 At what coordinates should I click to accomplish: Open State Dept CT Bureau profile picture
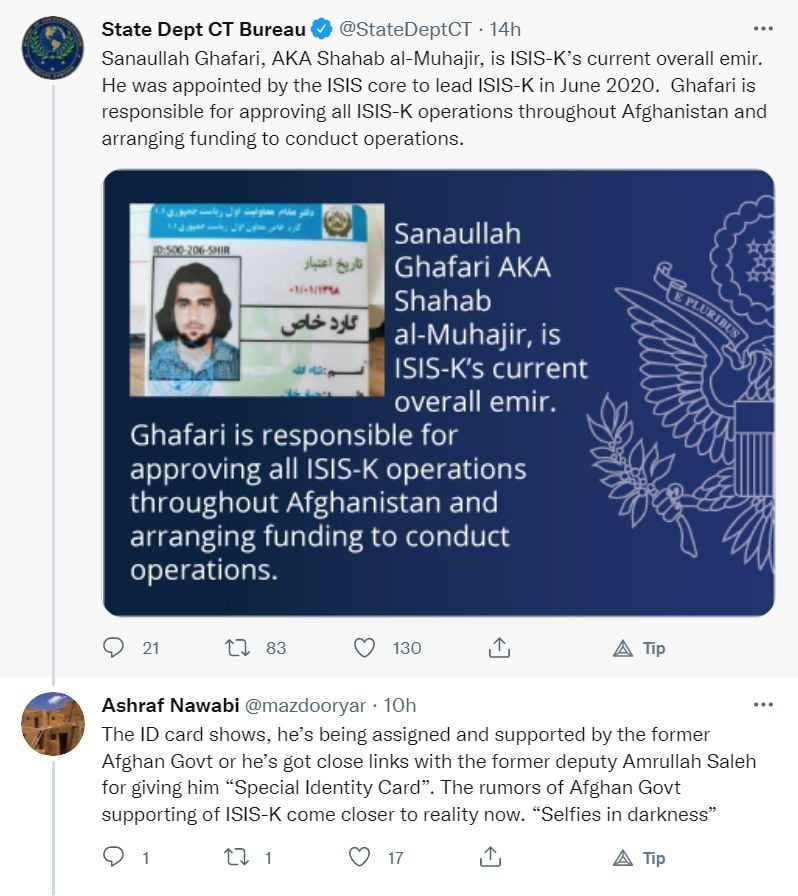click(52, 48)
